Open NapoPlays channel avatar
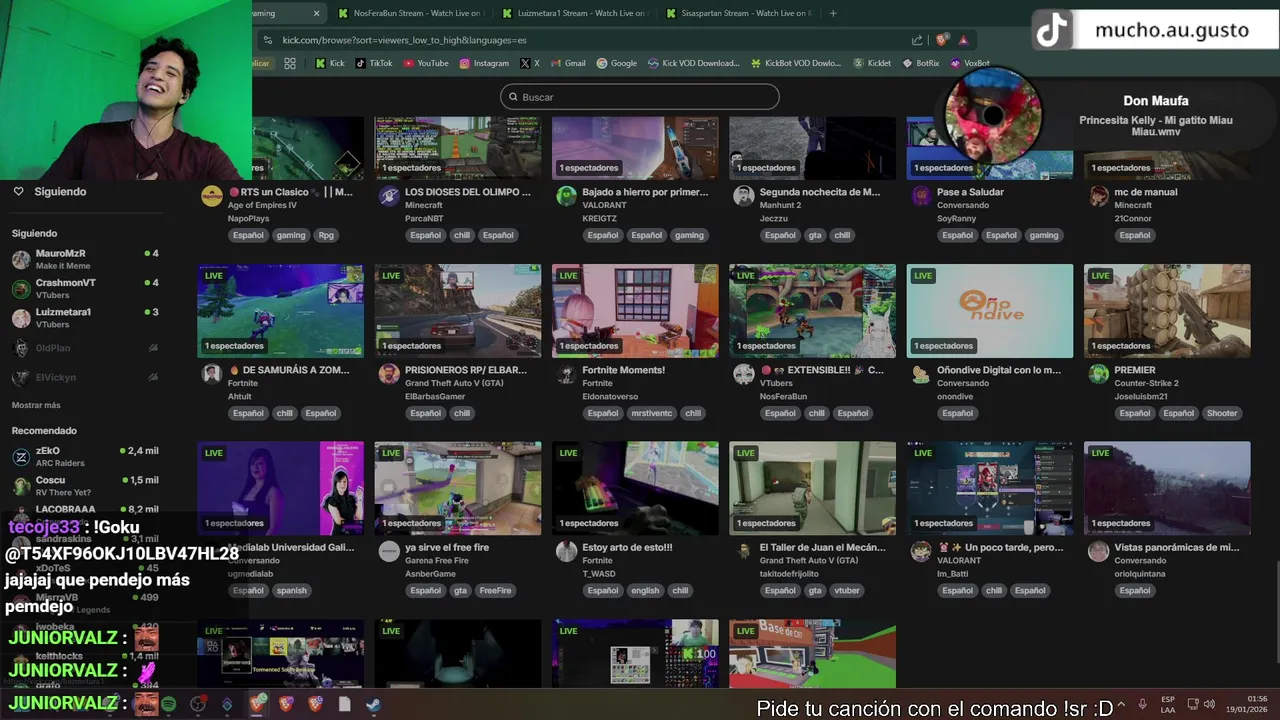Viewport: 1280px width, 720px height. [x=211, y=196]
